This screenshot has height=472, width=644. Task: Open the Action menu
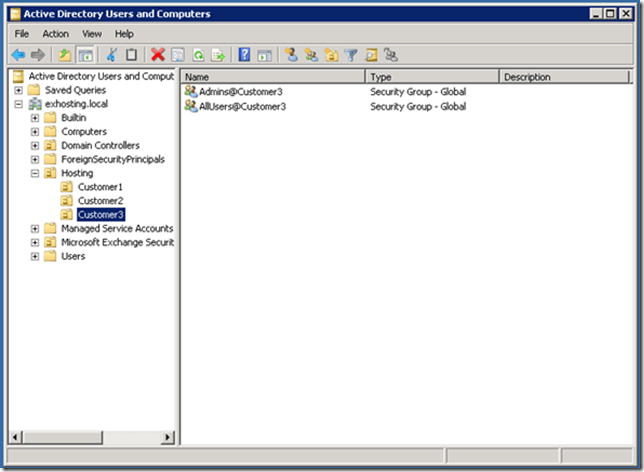[55, 33]
